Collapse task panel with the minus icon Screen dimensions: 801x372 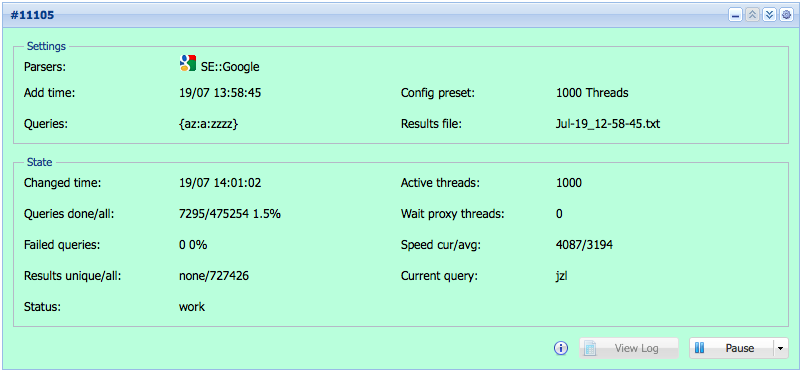pos(736,15)
